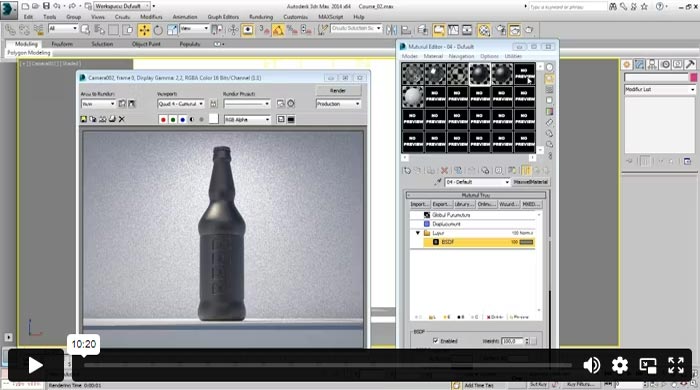Click the Library... button
700x390 pixels.
pos(464,204)
